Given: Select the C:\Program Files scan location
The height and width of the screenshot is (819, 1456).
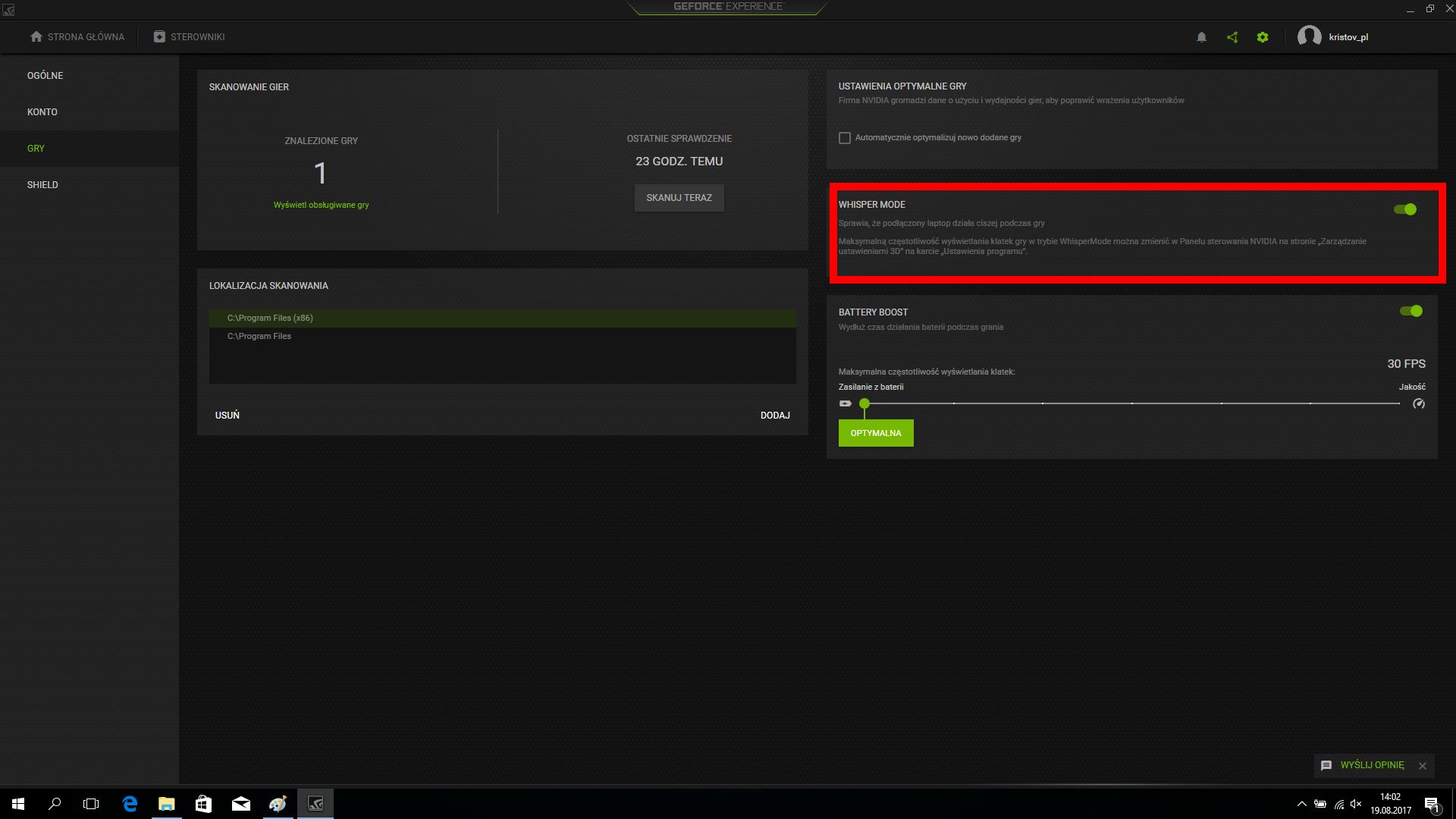Looking at the screenshot, I should point(259,336).
